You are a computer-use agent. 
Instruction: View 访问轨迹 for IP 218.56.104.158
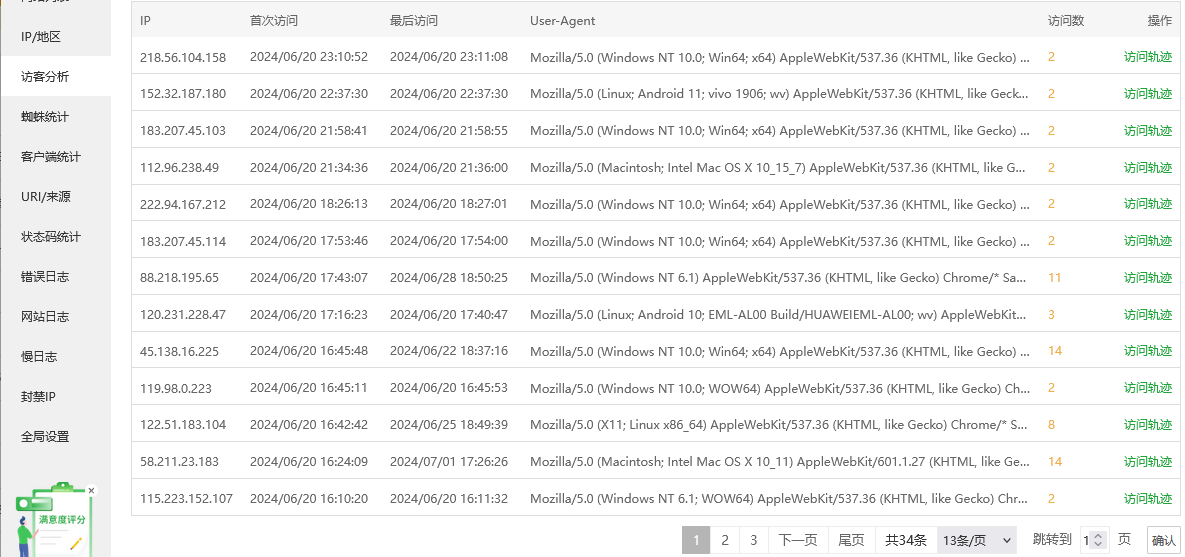tap(1147, 56)
